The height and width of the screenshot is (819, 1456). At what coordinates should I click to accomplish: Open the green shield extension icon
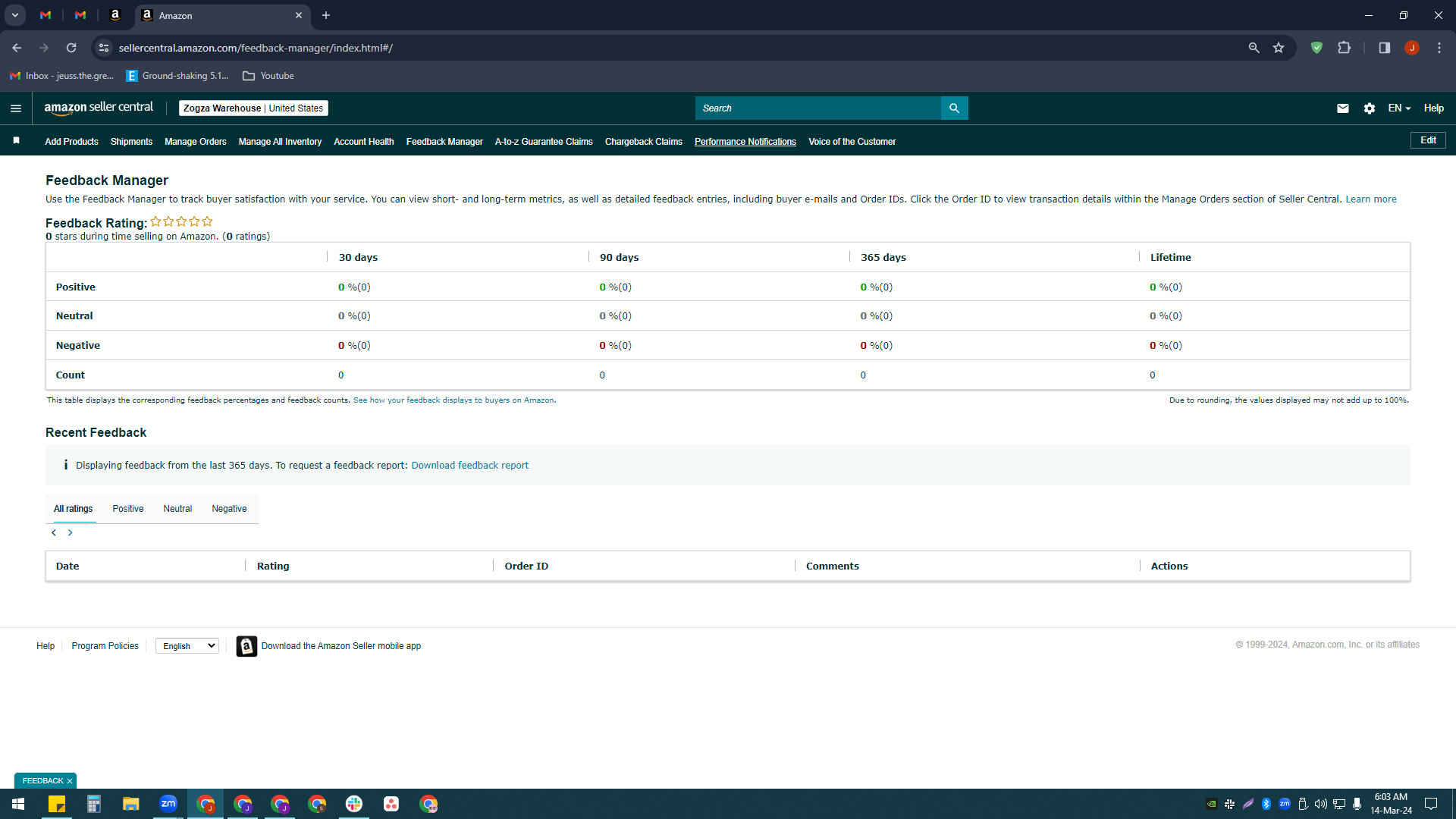coord(1316,48)
